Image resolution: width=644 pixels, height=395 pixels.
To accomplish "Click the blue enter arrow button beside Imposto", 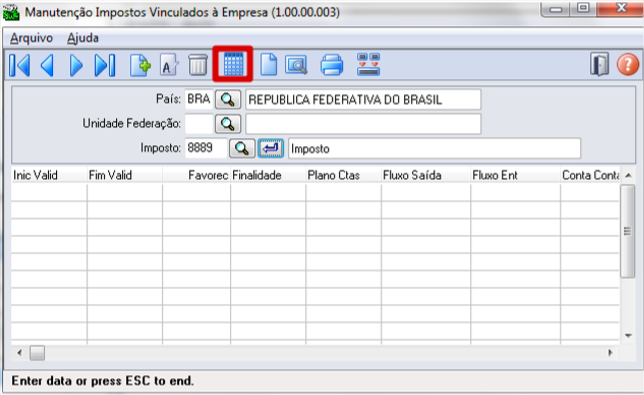I will 271,148.
